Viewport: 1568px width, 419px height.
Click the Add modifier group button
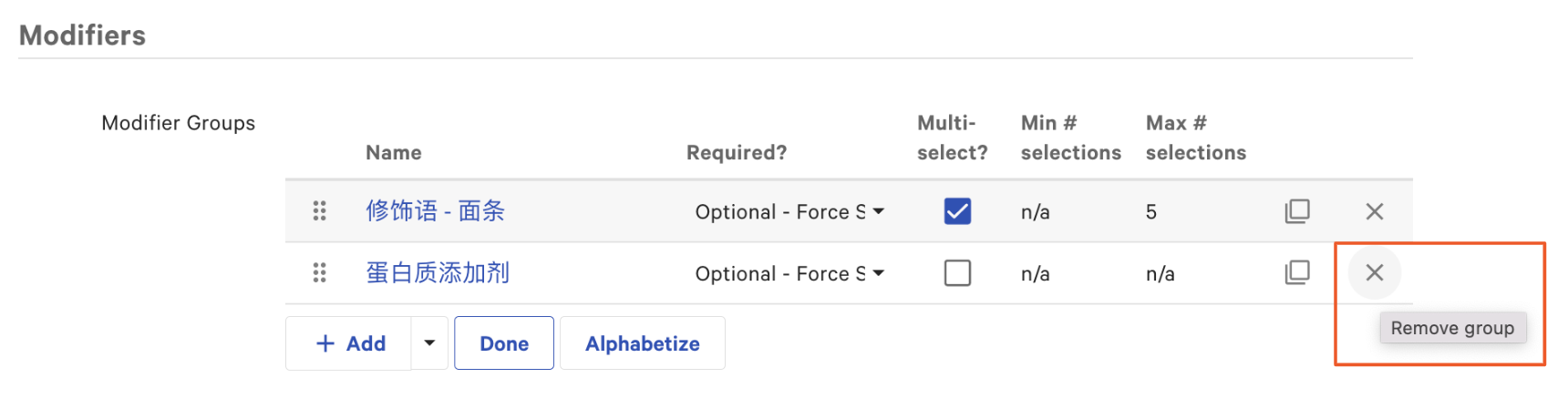[x=350, y=343]
